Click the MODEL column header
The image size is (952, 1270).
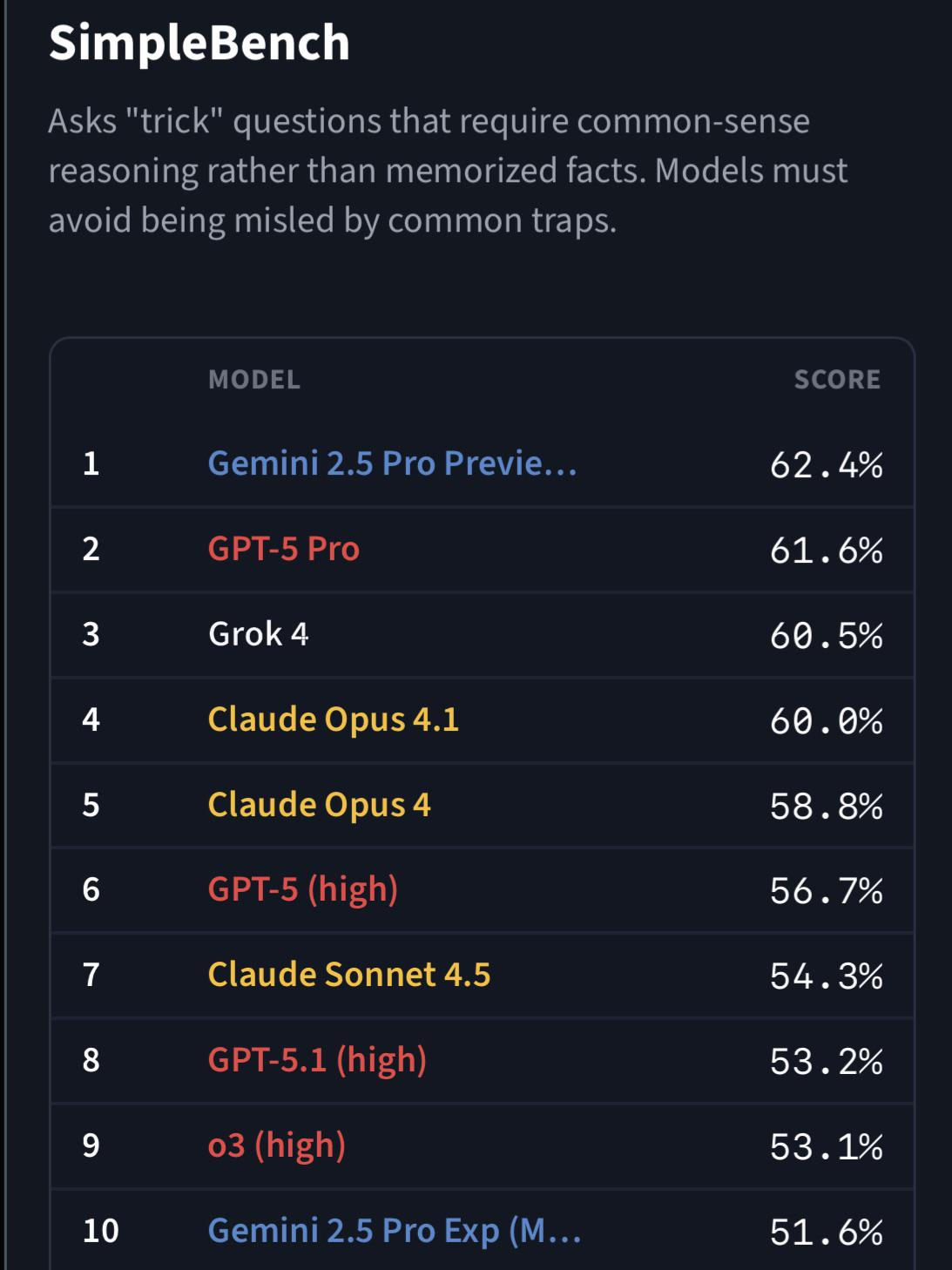pyautogui.click(x=254, y=380)
